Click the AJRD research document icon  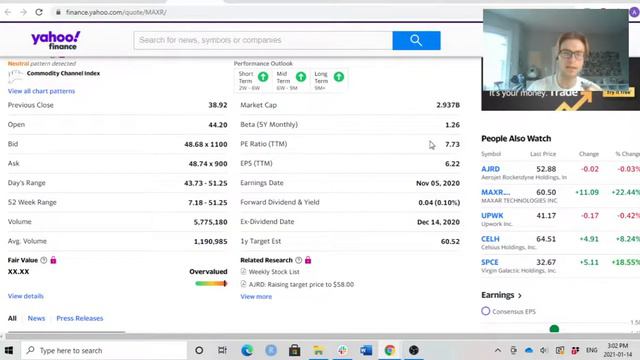pos(243,284)
